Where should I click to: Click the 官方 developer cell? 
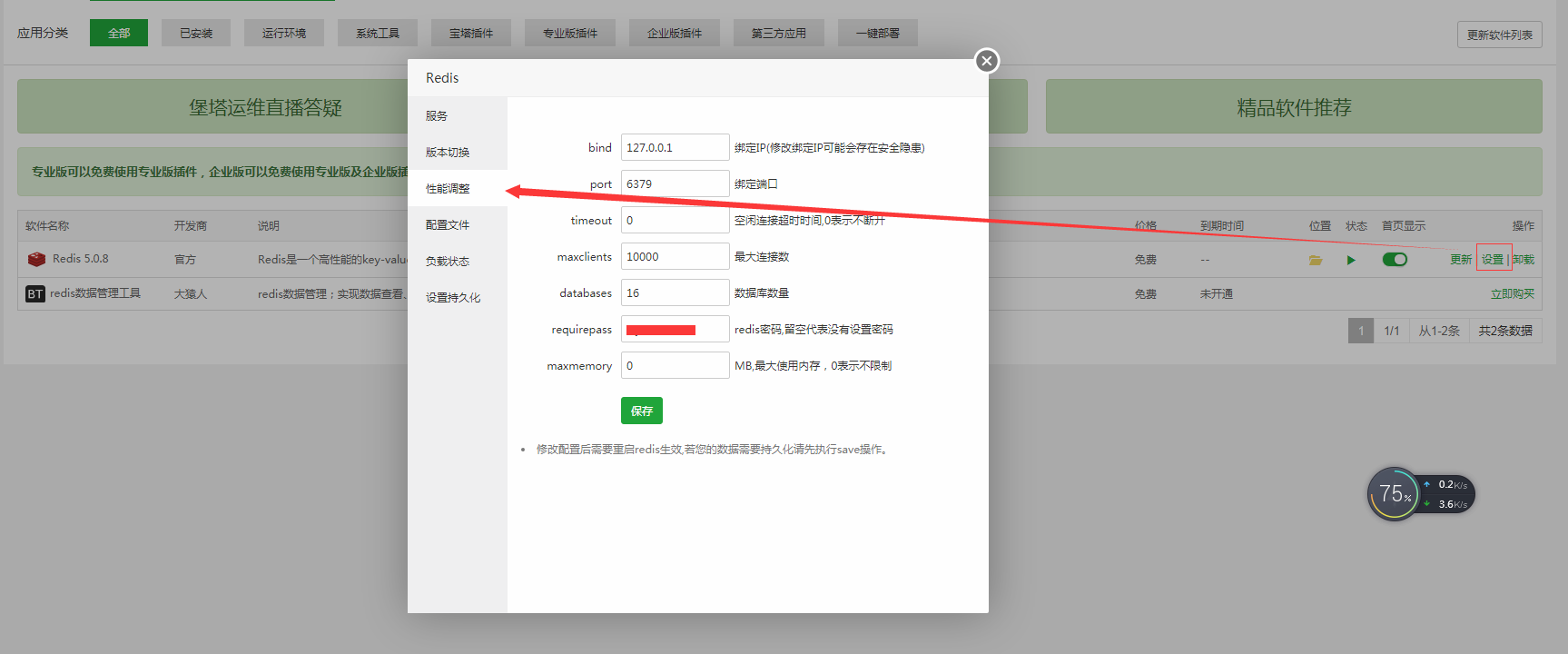185,259
